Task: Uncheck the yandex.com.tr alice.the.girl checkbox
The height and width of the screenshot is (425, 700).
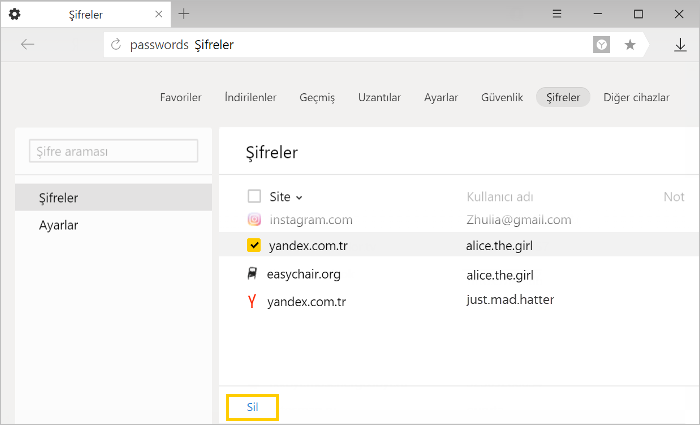Action: tap(254, 245)
